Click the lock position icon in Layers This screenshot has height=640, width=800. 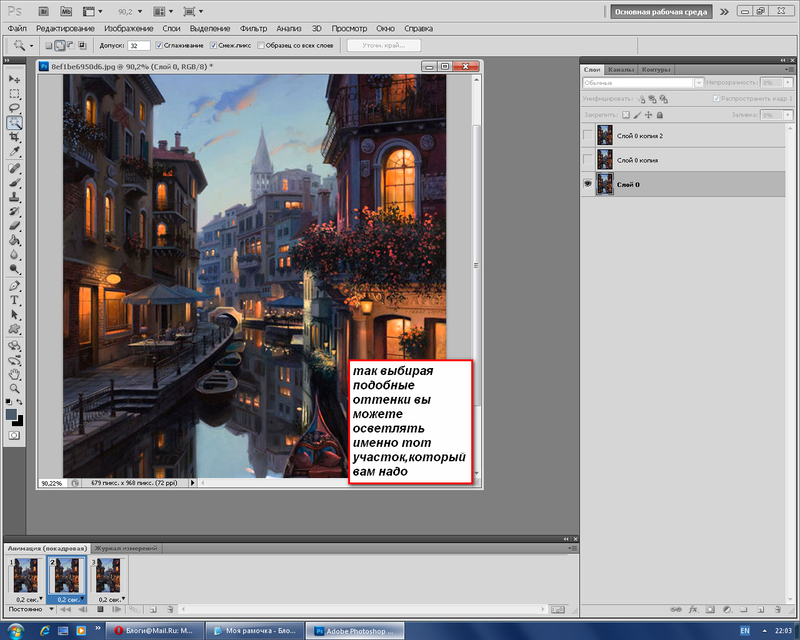point(648,115)
